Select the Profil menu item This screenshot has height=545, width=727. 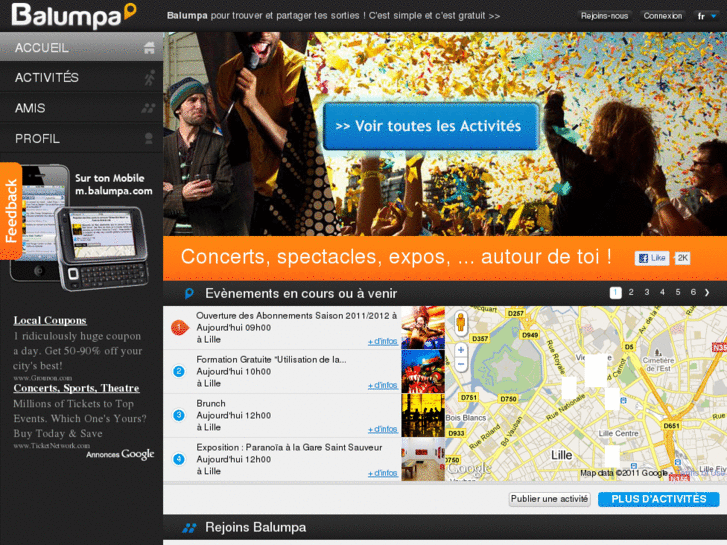pos(81,139)
